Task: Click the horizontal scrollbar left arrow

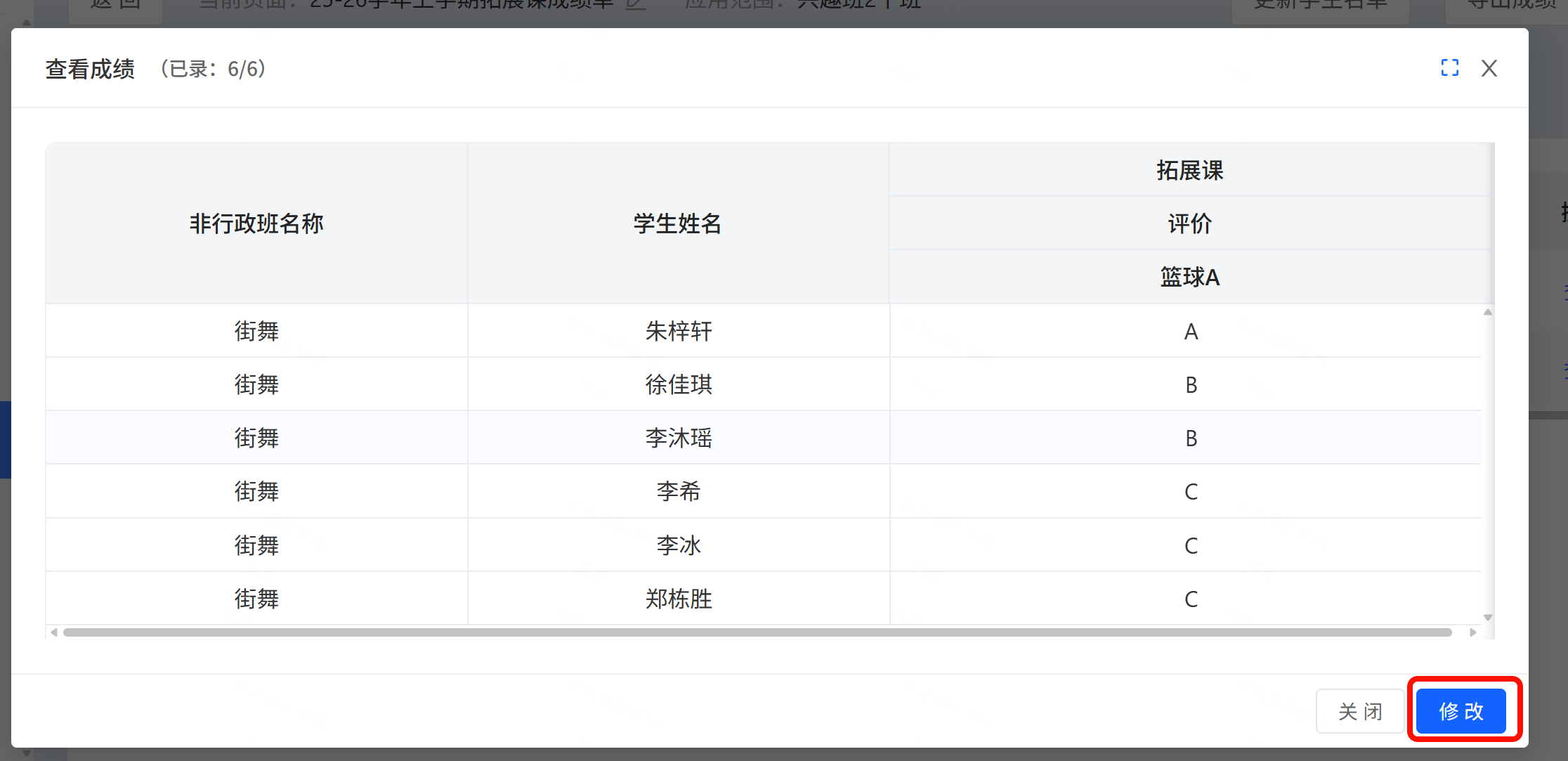Action: tap(54, 632)
